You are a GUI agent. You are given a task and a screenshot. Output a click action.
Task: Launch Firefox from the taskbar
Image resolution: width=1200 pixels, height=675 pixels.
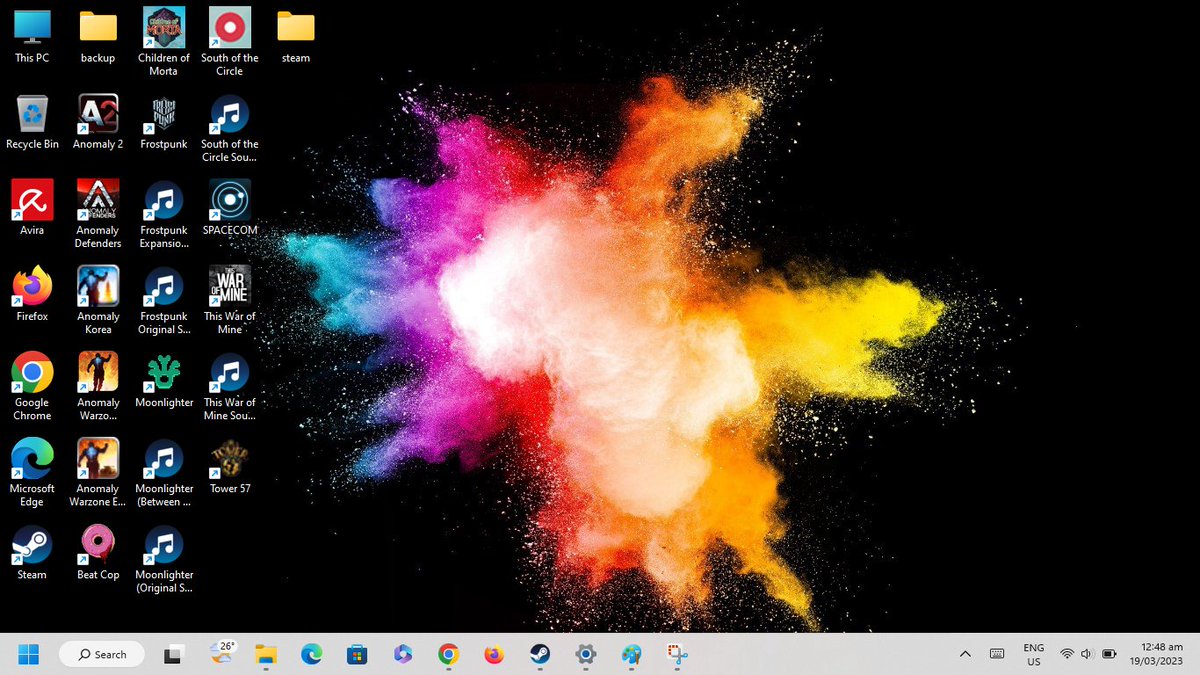[x=494, y=654]
